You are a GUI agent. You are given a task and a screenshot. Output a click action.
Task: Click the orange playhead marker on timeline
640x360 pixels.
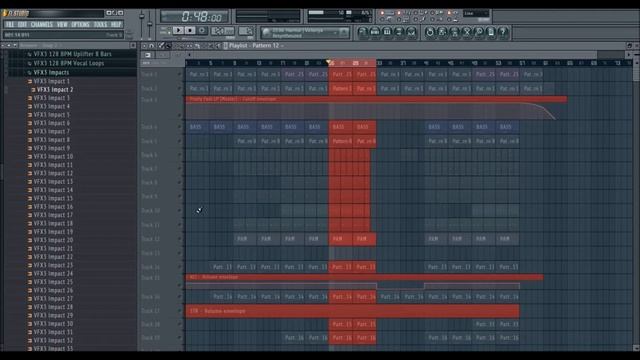(329, 62)
